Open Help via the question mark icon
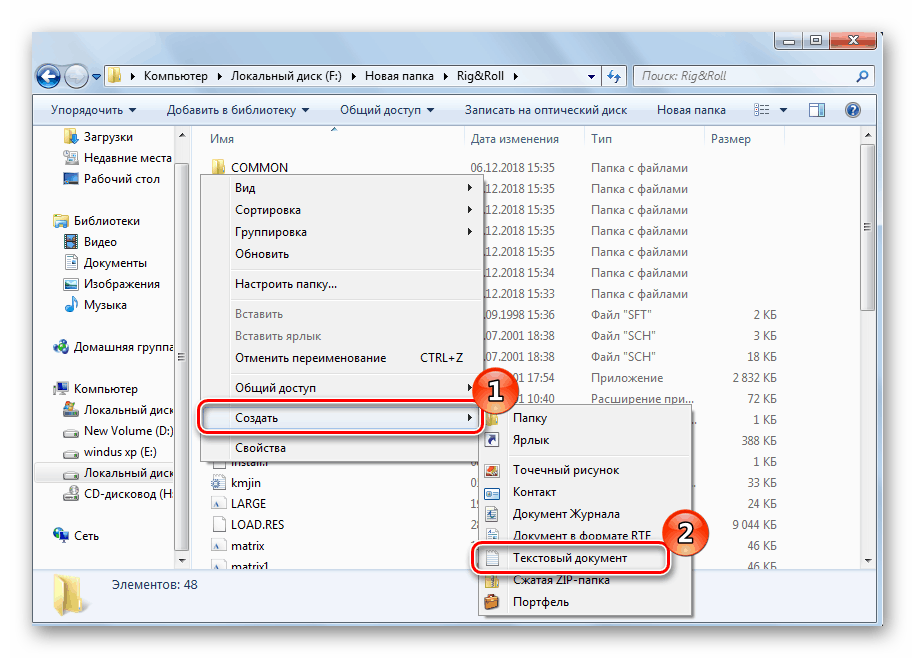The width and height of the screenshot is (915, 658). tap(852, 109)
